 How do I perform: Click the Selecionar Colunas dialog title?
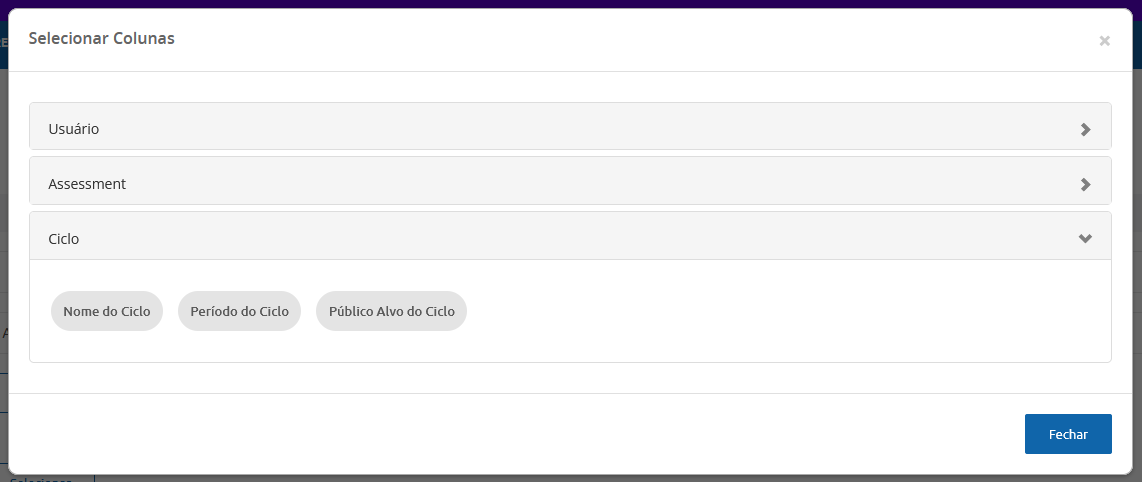[x=102, y=39]
